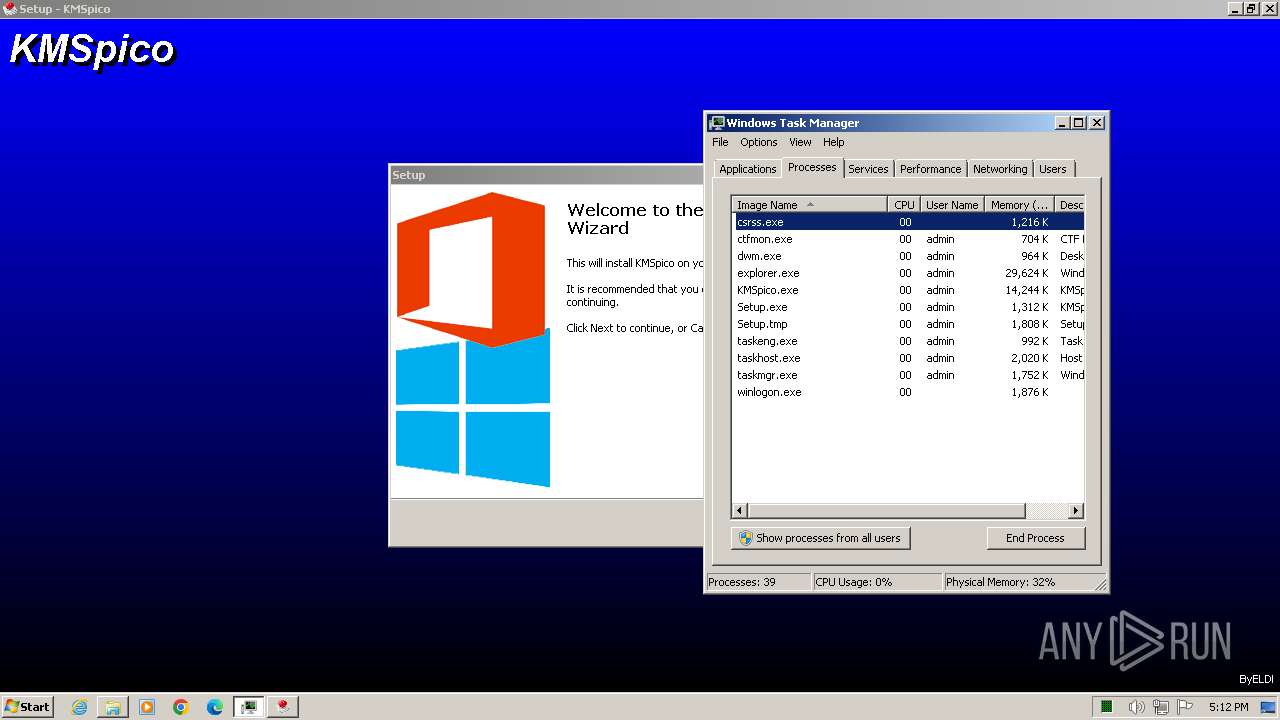Click the 14,244 K memory value
The width and height of the screenshot is (1280, 720).
pos(1027,290)
